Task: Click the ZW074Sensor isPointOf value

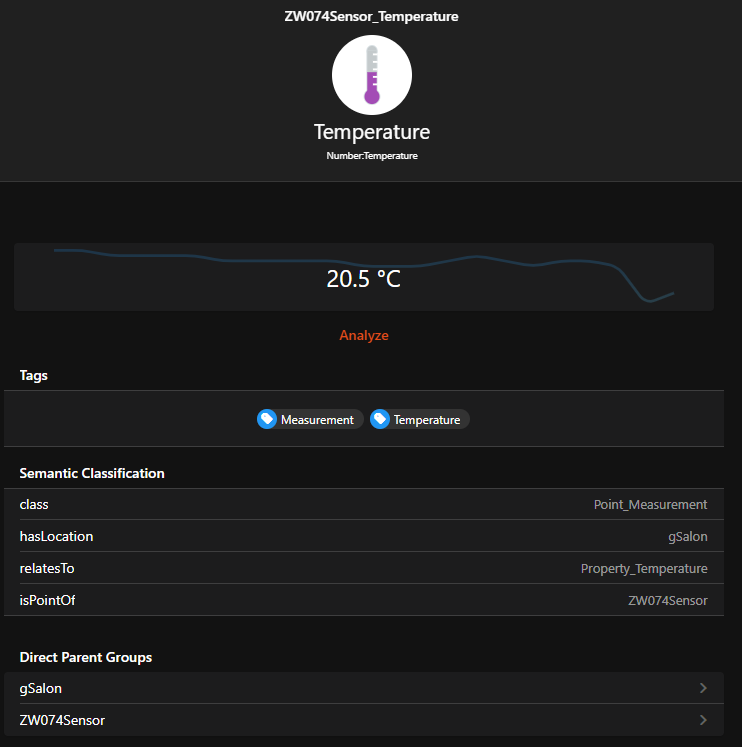Action: 668,601
